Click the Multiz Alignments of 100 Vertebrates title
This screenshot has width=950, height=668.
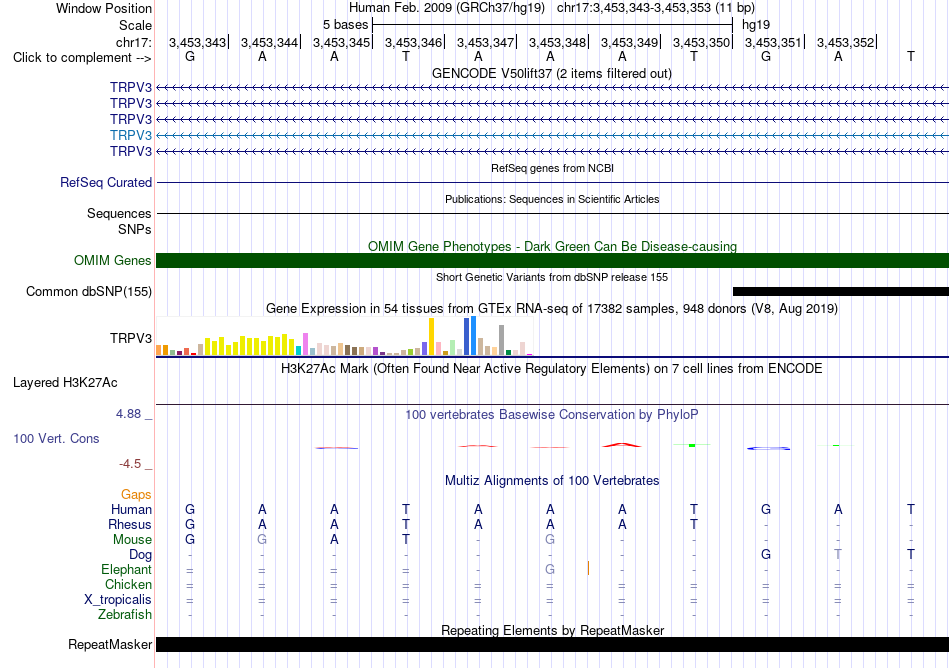tap(552, 480)
